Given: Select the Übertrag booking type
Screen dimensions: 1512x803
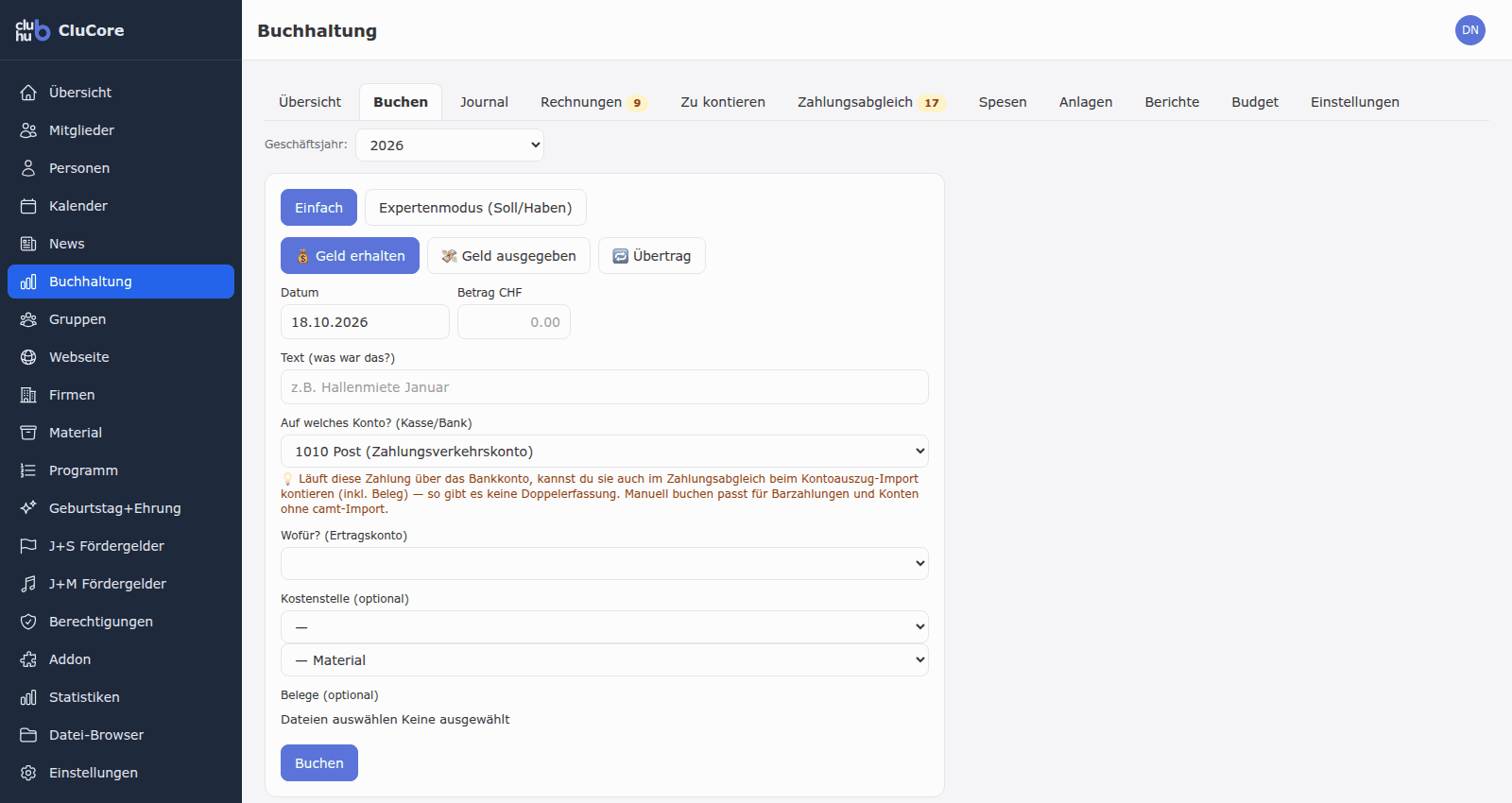Looking at the screenshot, I should [652, 256].
